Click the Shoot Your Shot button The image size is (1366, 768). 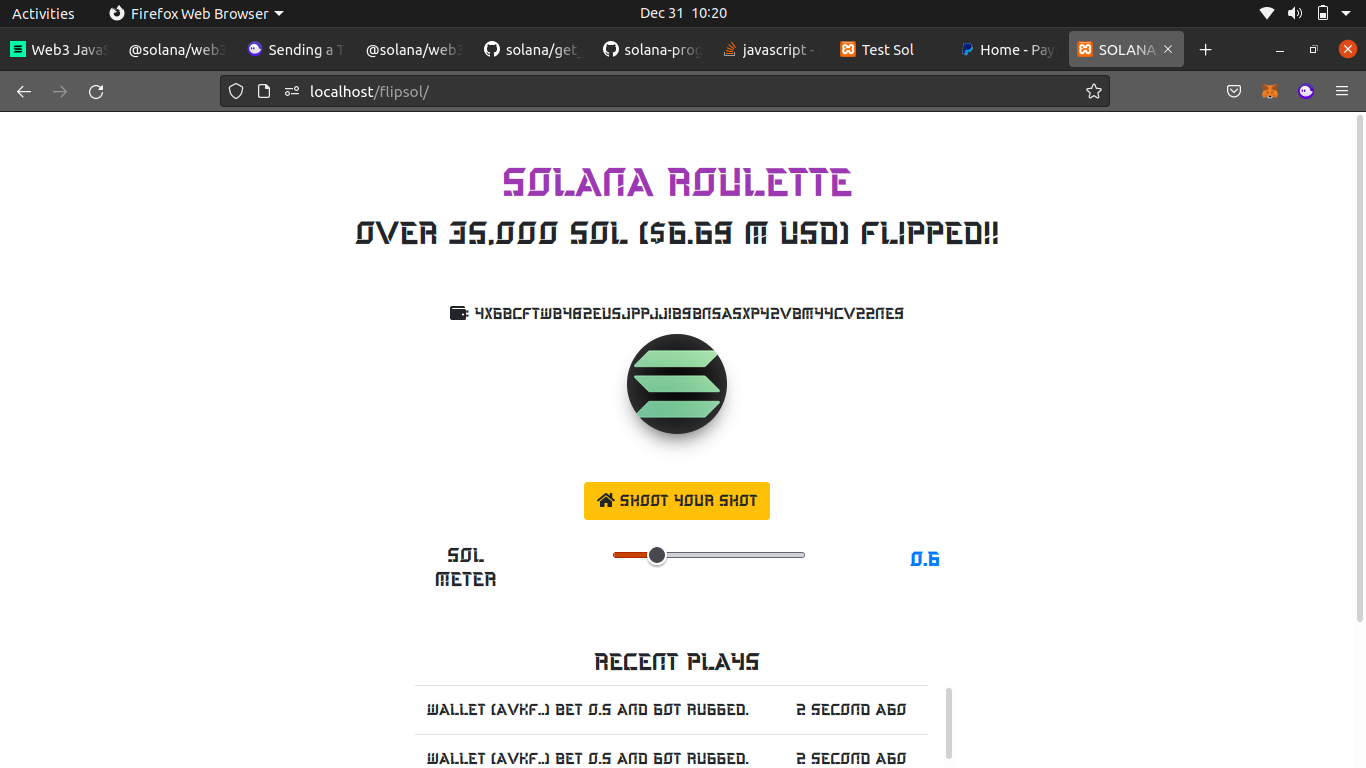coord(677,500)
